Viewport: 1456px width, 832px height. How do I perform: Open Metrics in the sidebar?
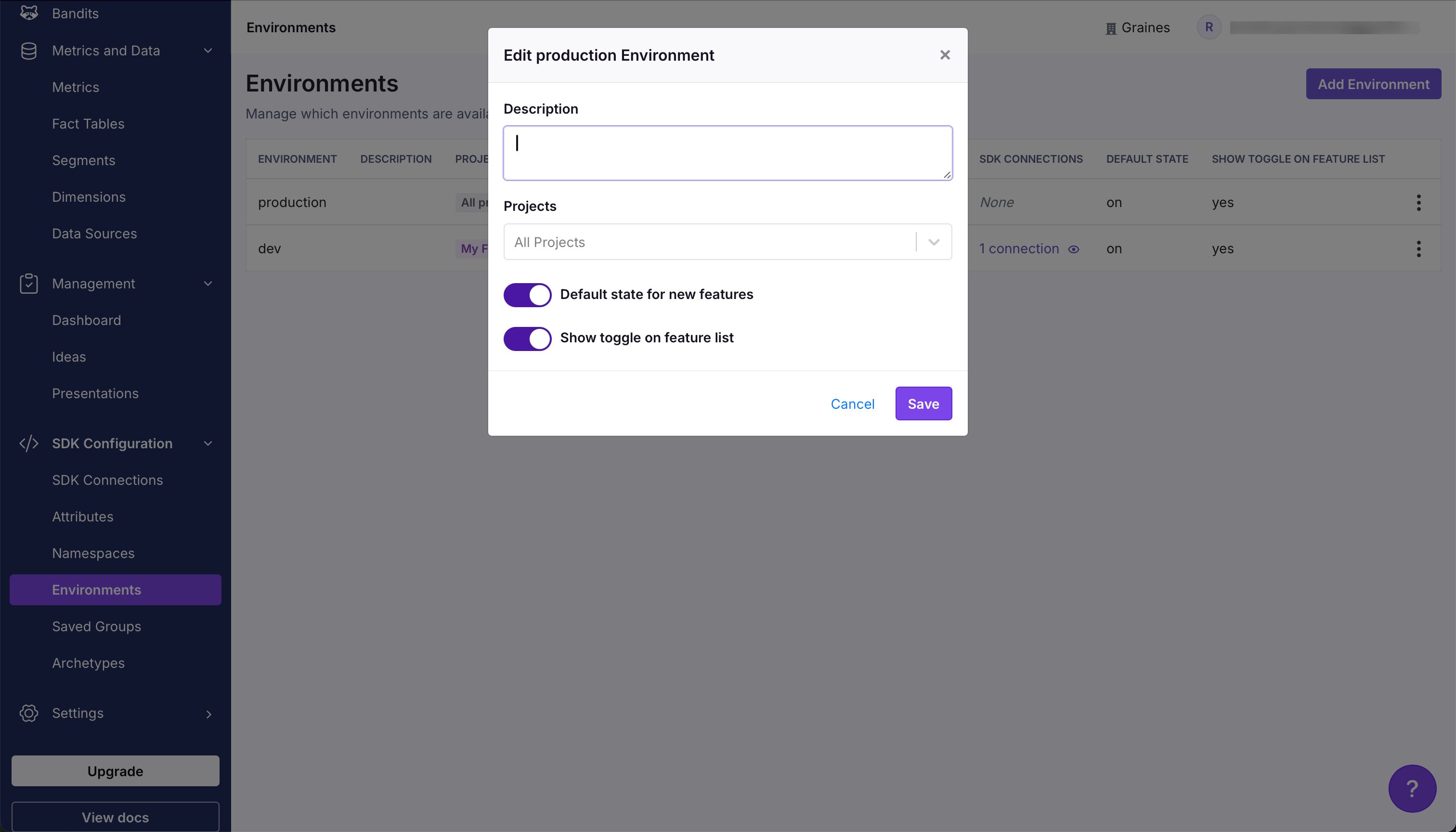[75, 87]
